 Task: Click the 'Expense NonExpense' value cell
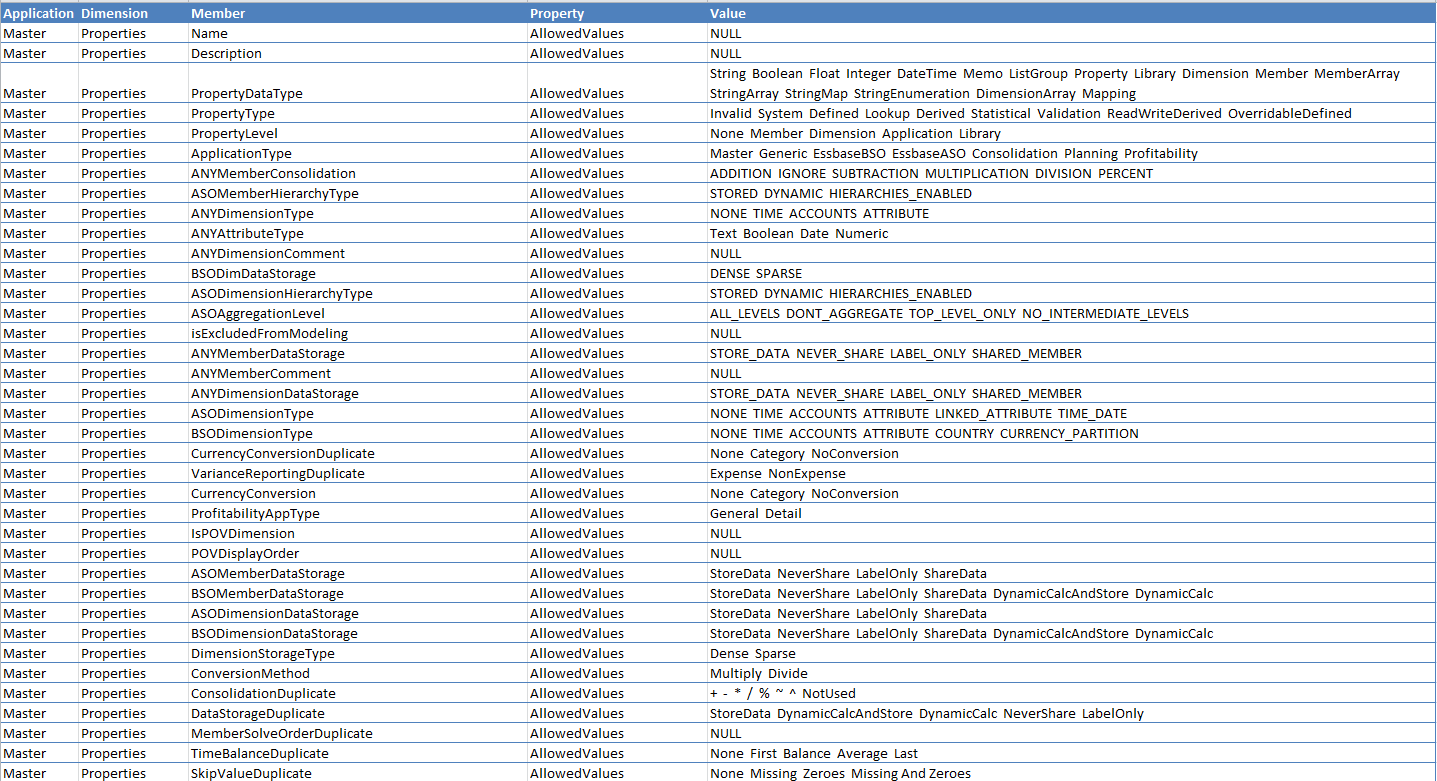tap(1071, 474)
